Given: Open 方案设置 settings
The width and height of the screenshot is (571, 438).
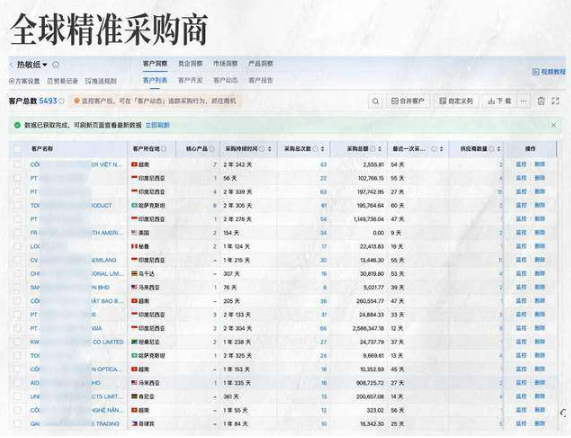Looking at the screenshot, I should click(24, 81).
